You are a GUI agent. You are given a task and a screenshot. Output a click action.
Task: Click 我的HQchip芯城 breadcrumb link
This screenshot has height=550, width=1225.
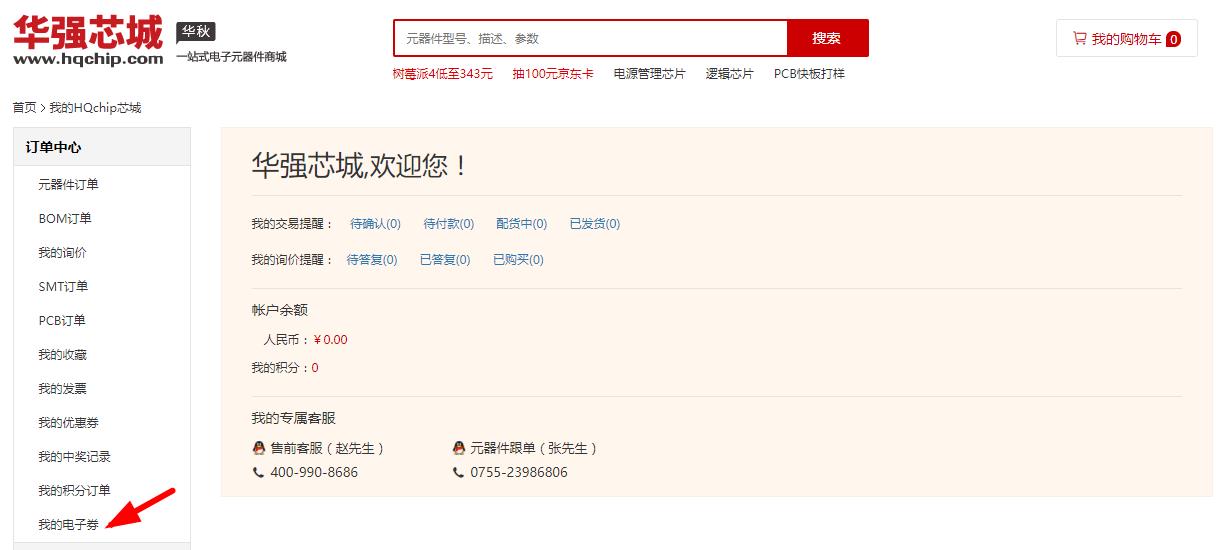[x=95, y=108]
